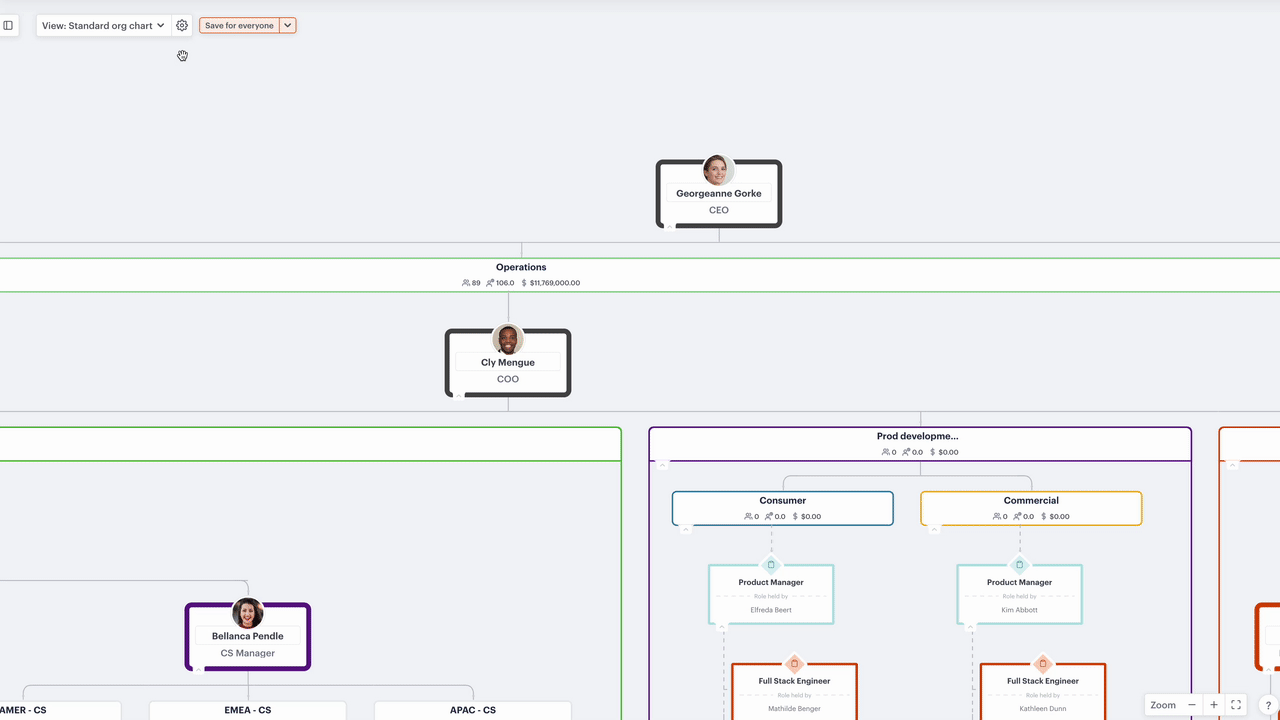Click the Save for everyone button
This screenshot has height=720, width=1280.
coord(239,25)
